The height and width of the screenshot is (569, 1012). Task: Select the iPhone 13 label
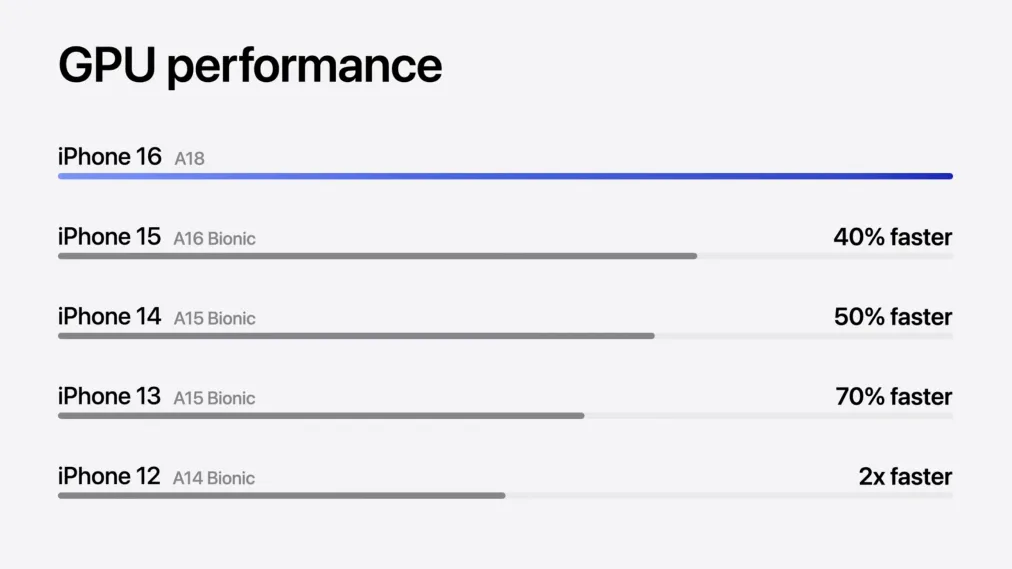(110, 396)
